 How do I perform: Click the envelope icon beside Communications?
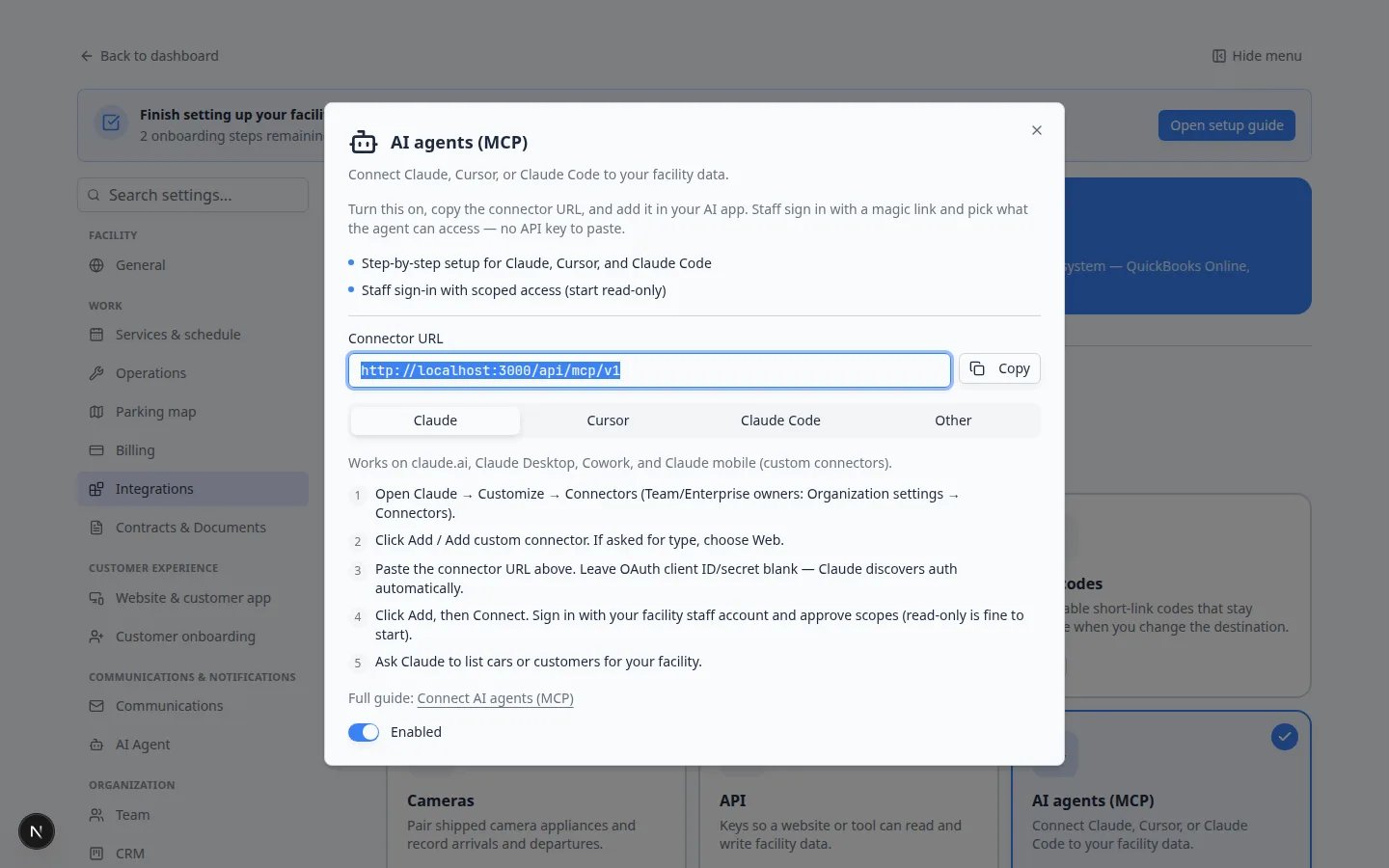(x=96, y=706)
